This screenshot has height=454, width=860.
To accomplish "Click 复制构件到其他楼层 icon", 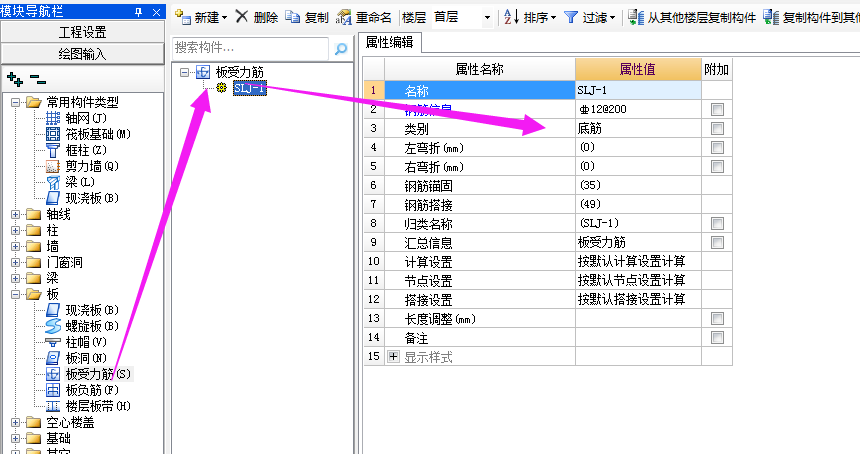I will pyautogui.click(x=771, y=17).
